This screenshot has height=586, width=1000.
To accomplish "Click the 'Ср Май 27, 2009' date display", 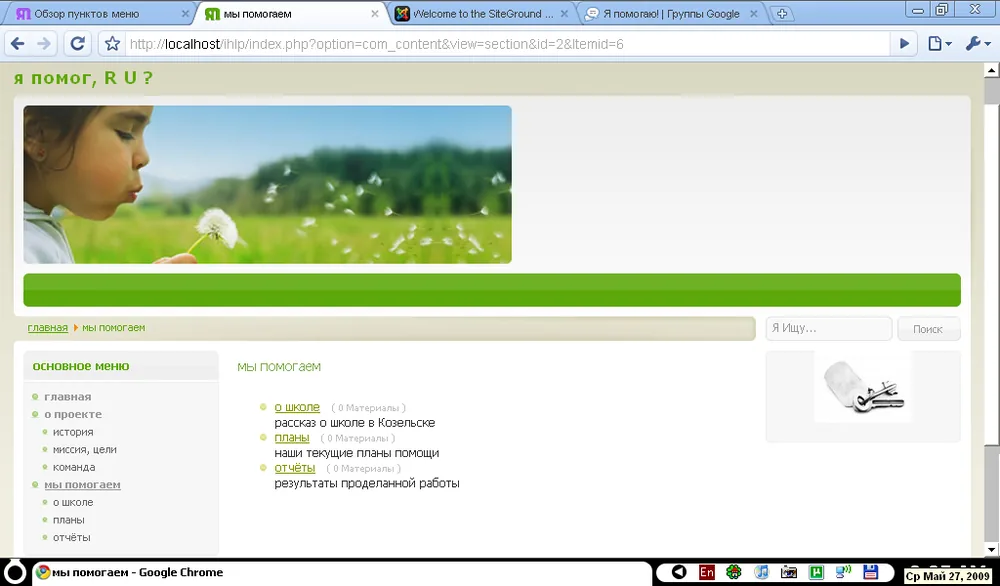I will (948, 576).
